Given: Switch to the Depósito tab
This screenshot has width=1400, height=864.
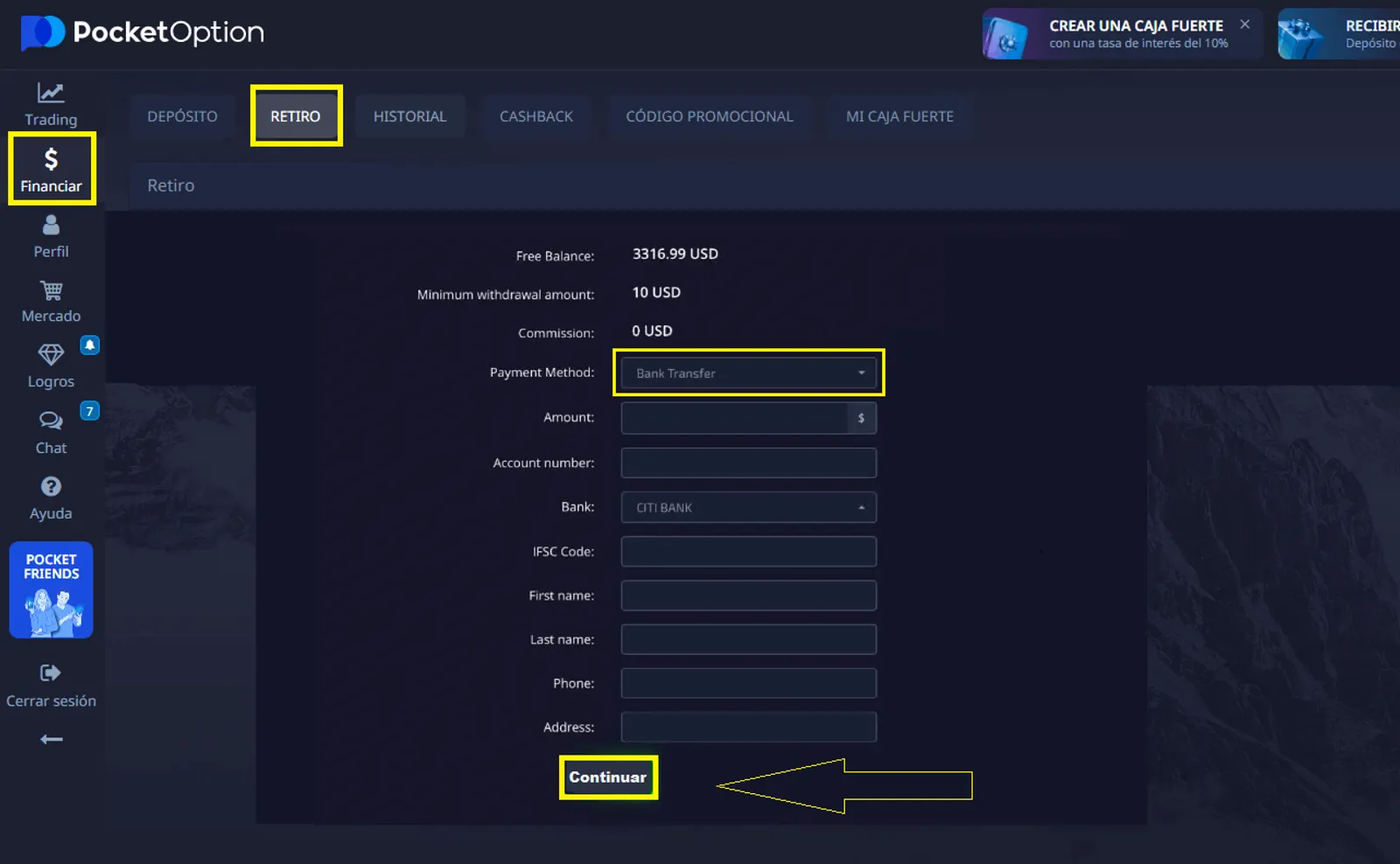Looking at the screenshot, I should 182,116.
